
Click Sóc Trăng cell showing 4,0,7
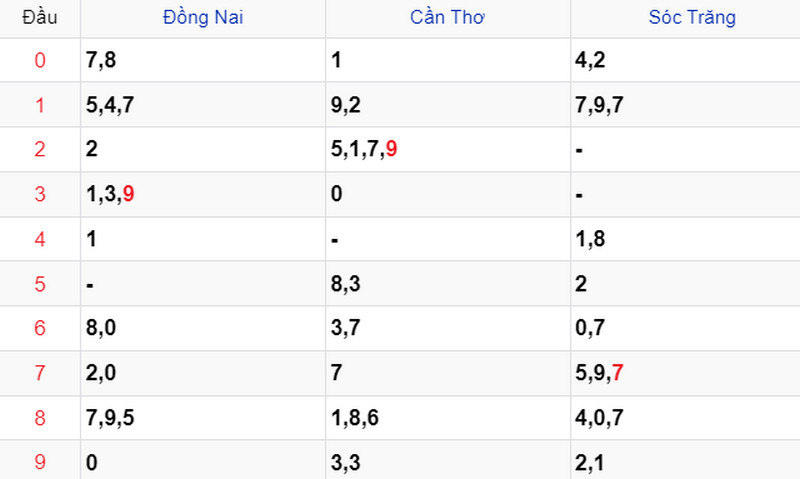tap(685, 418)
